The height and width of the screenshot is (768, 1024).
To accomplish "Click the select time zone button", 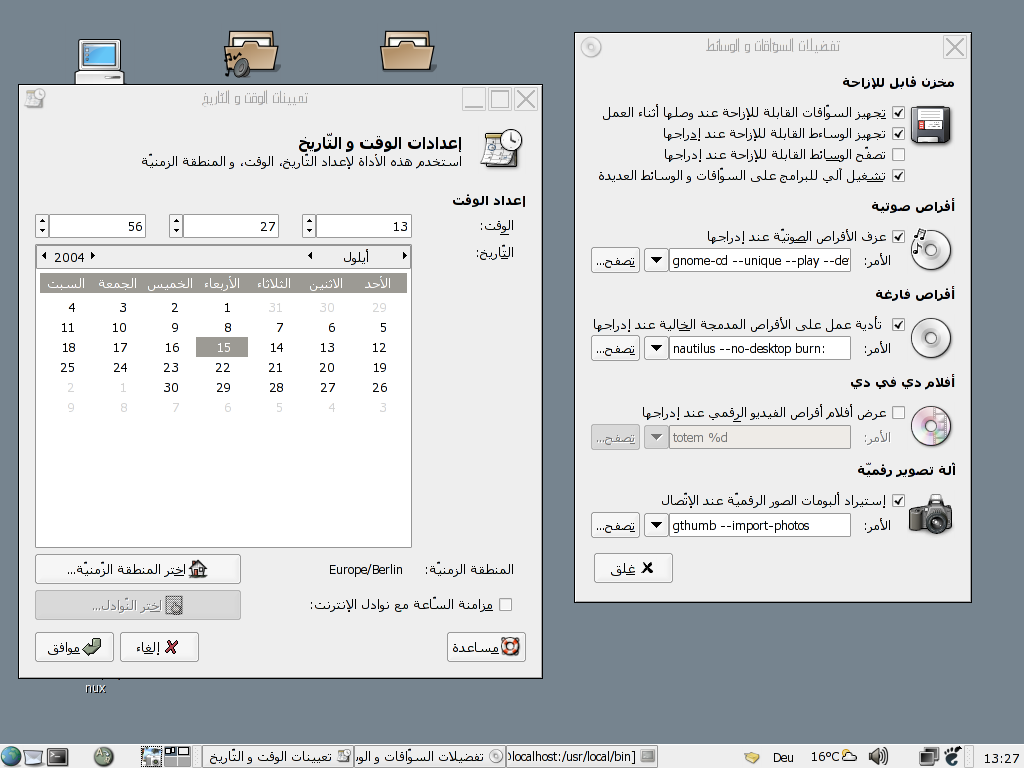I will point(138,569).
